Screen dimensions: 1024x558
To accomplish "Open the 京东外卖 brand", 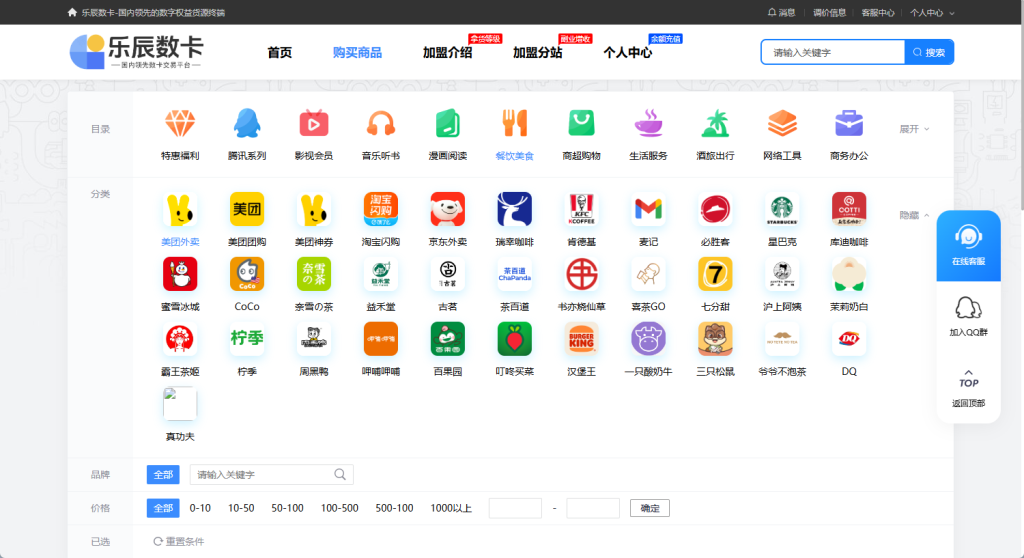I will tap(447, 209).
